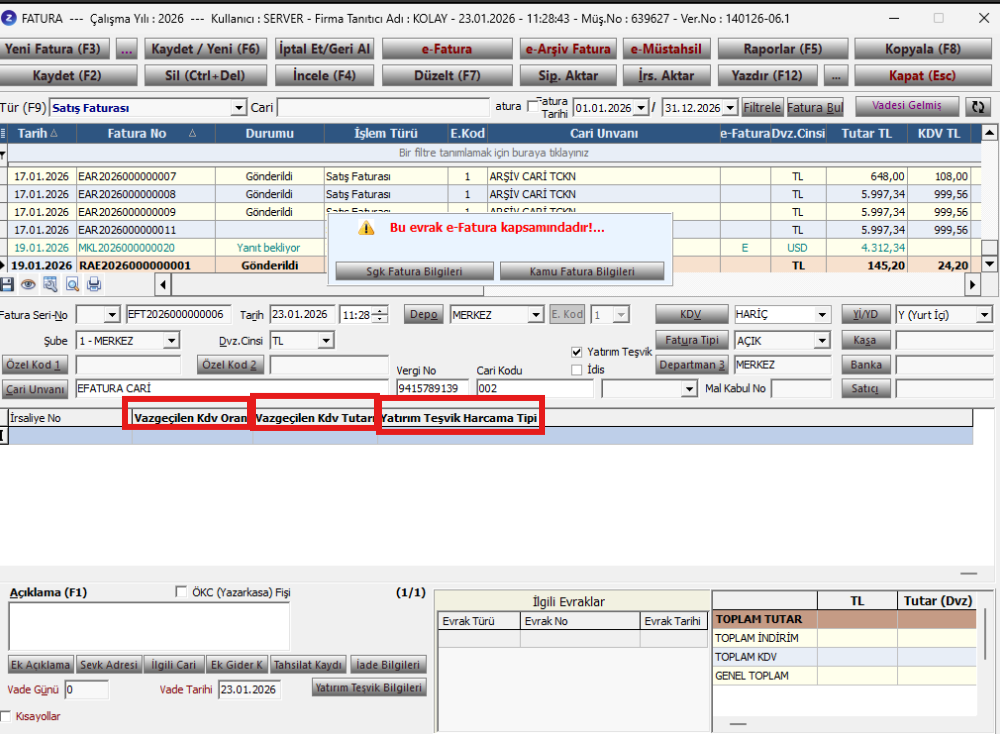Screen dimensions: 1000x734
Task: Click the ellipsis button next to Yazdır (F12)
Action: click(x=836, y=76)
